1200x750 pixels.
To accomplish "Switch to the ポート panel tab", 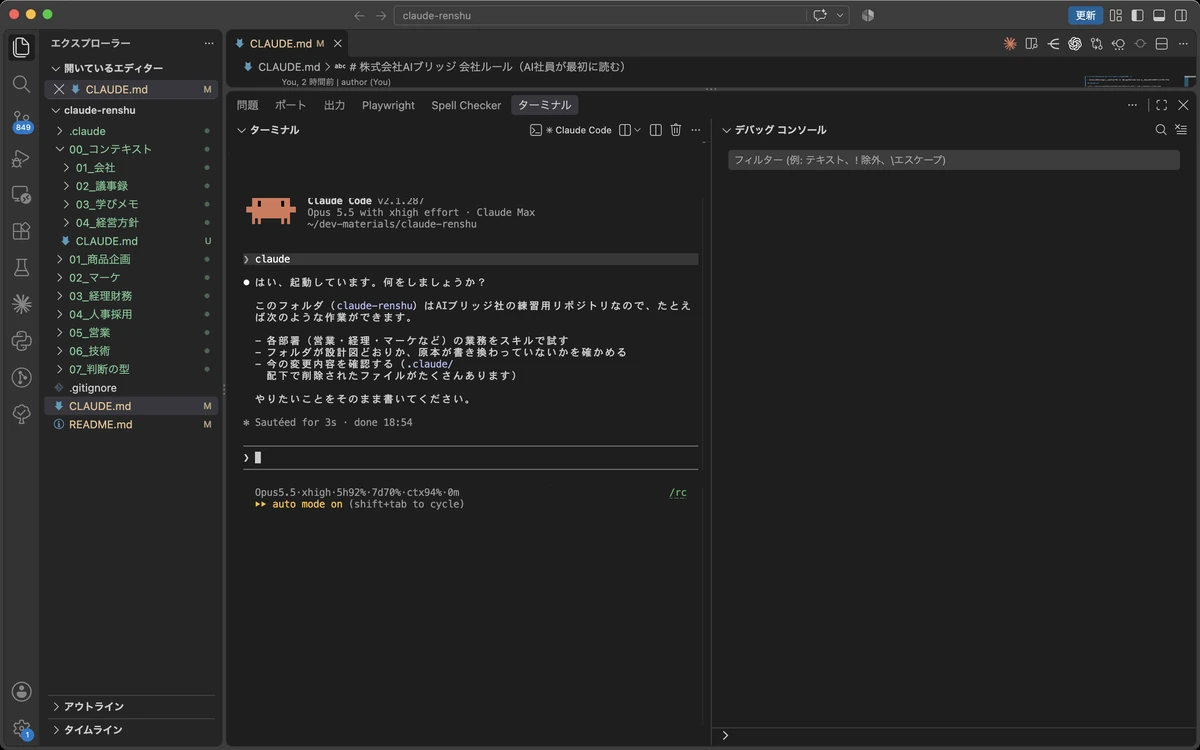I will 291,105.
